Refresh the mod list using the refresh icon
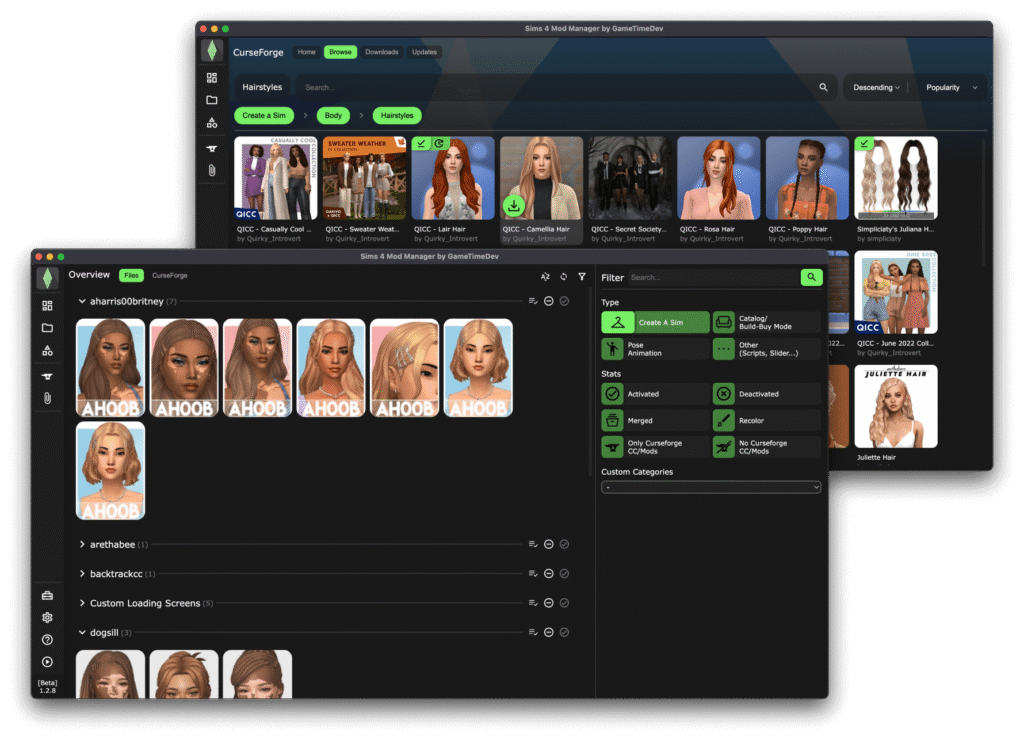This screenshot has width=1024, height=740. click(563, 276)
